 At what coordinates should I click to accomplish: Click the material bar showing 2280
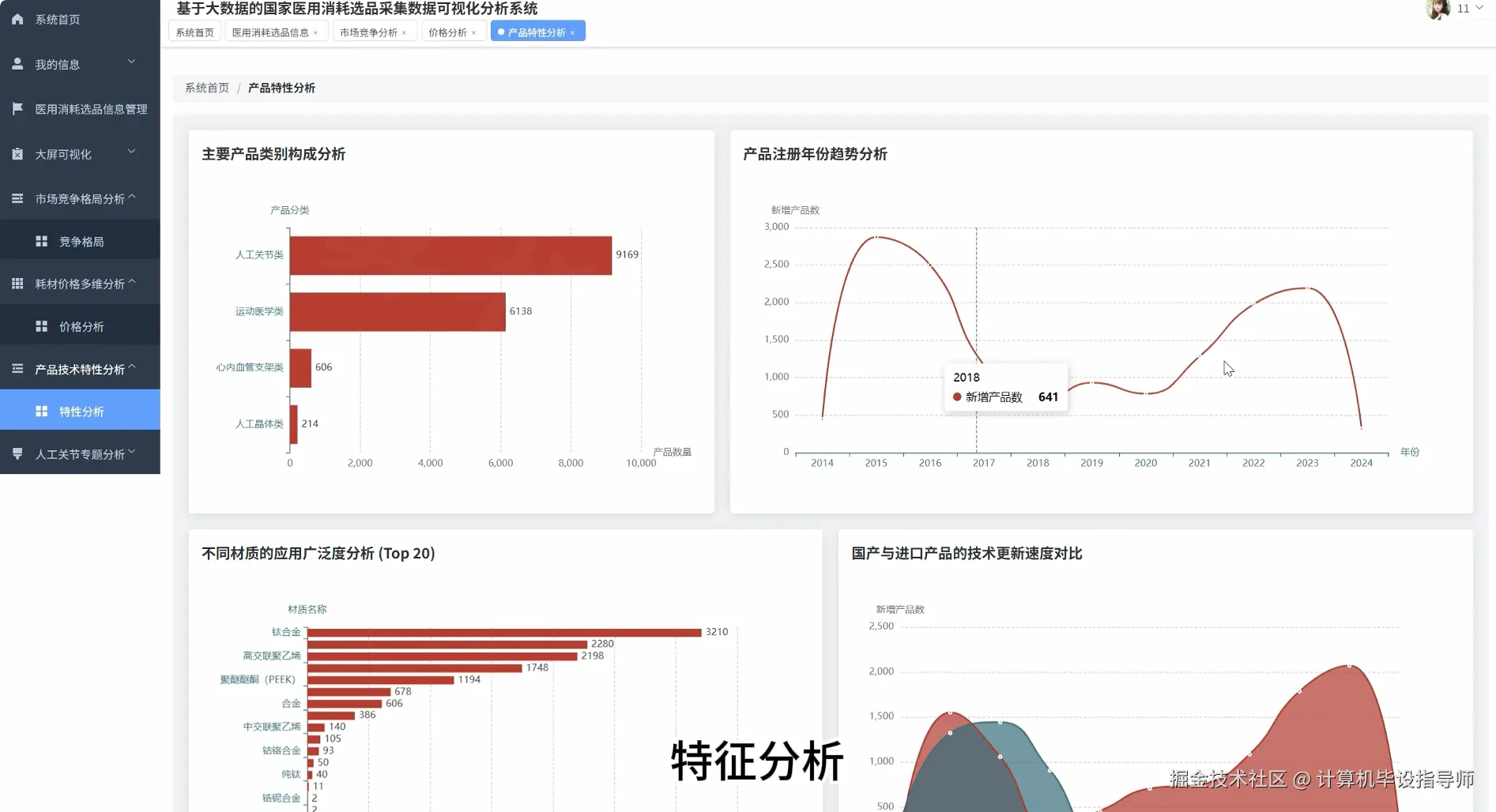click(447, 645)
